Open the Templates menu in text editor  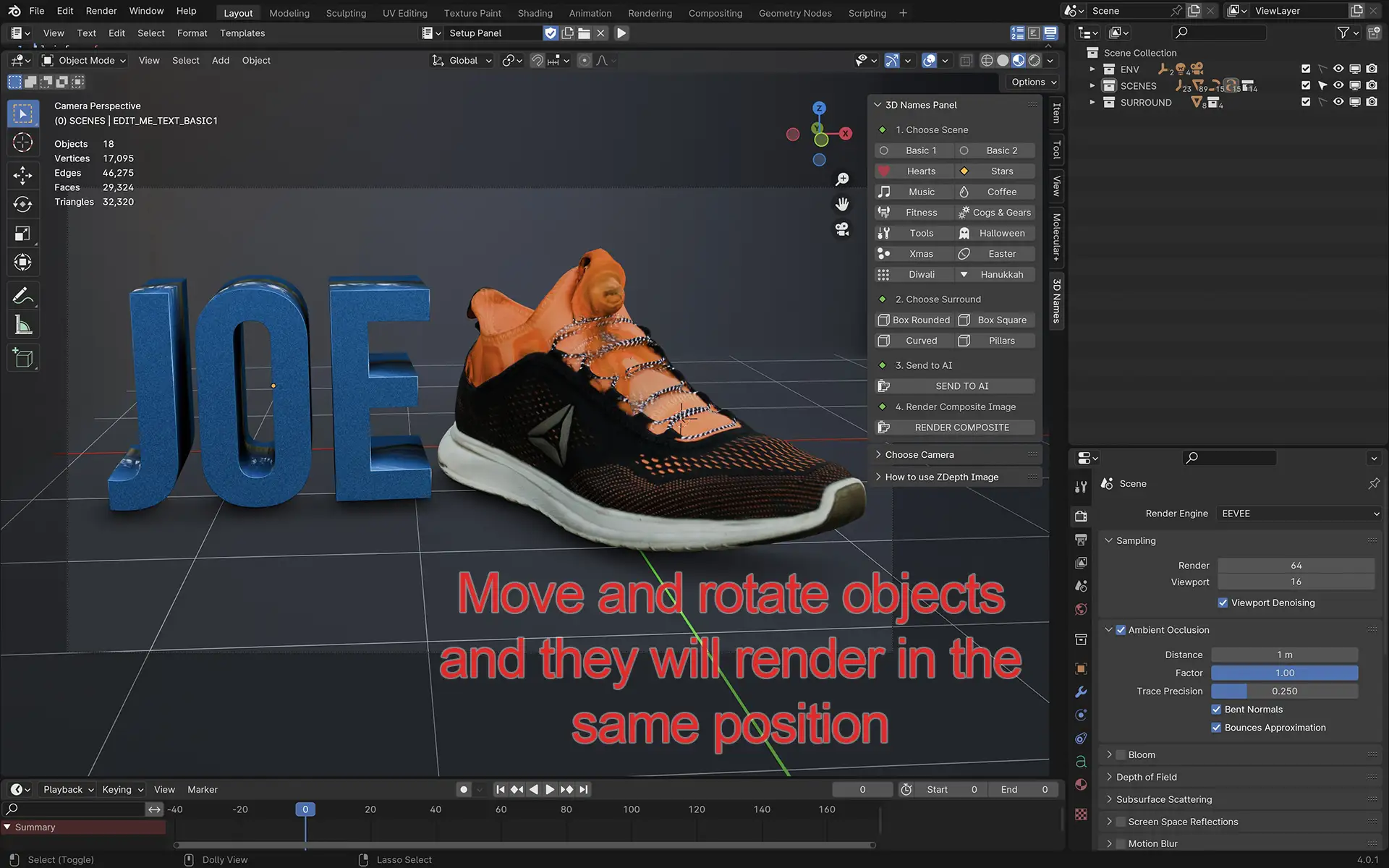[242, 33]
